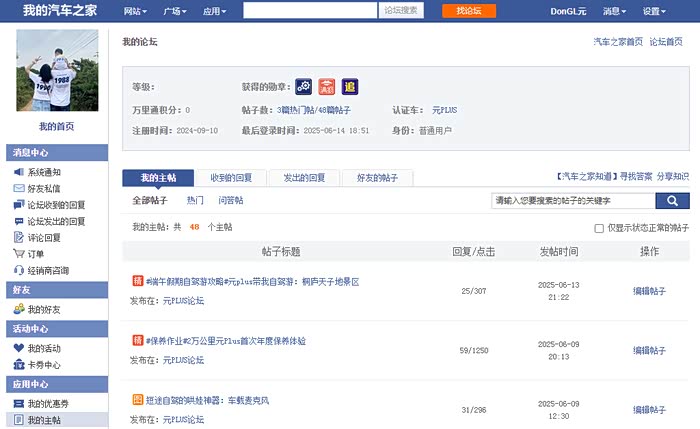Open 我的活动 heart item
This screenshot has height=429, width=700.
43,348
